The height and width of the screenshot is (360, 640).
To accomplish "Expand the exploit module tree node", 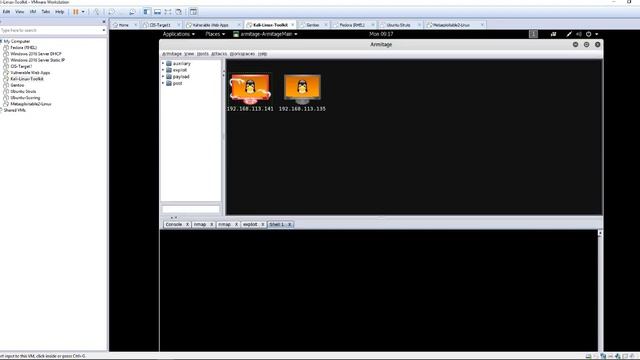I will pyautogui.click(x=163, y=70).
